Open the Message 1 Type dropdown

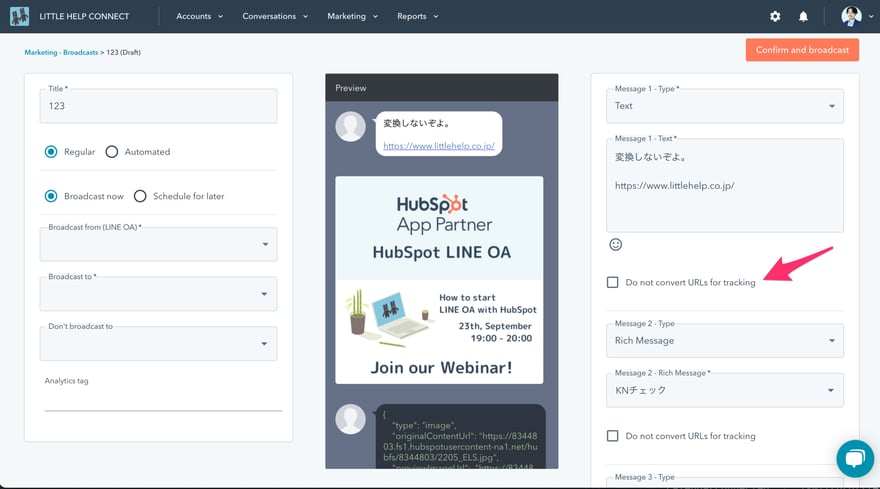coord(725,106)
